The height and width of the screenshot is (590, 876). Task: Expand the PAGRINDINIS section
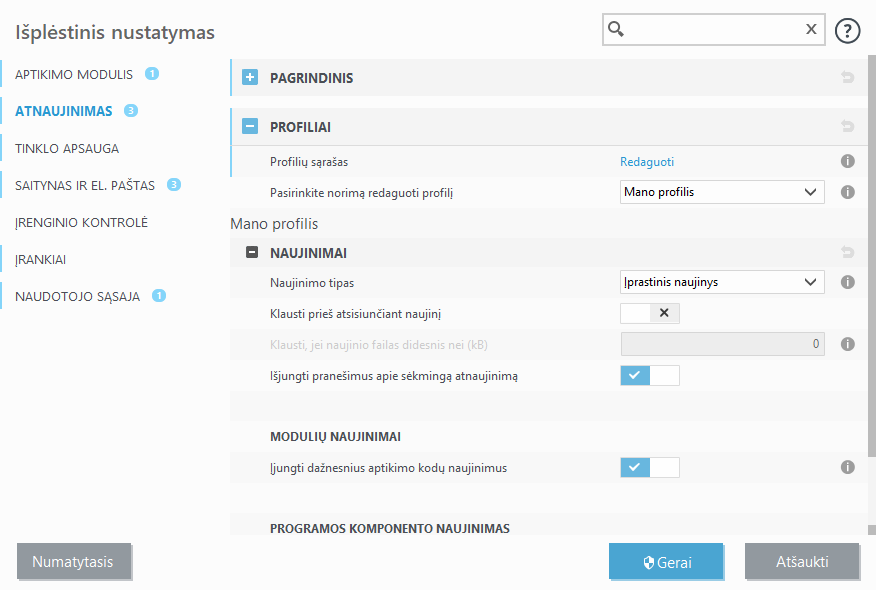[x=250, y=77]
